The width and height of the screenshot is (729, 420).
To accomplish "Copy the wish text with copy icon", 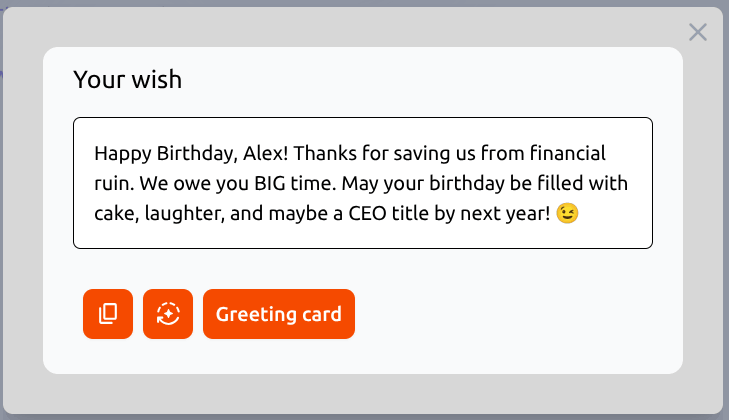I will click(x=108, y=314).
